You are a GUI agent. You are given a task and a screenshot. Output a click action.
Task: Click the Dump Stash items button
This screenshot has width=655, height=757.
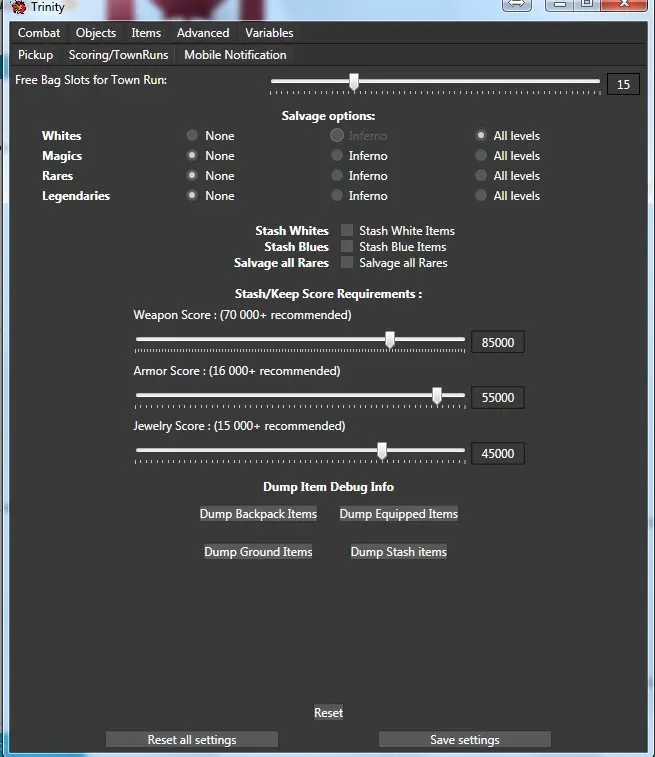(x=398, y=552)
